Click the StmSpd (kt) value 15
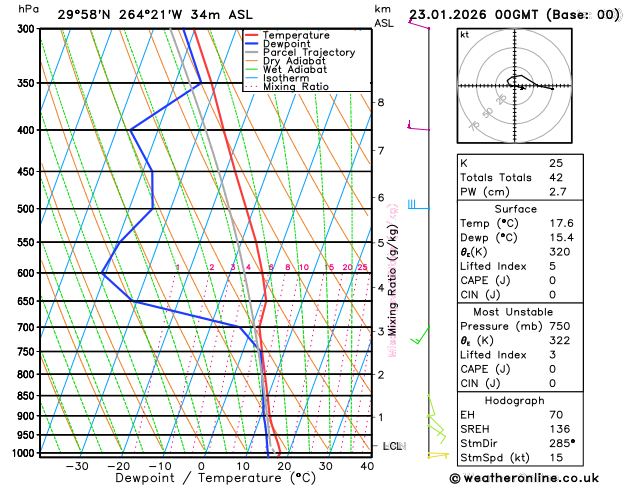Image resolution: width=629 pixels, height=486 pixels. coord(556,458)
